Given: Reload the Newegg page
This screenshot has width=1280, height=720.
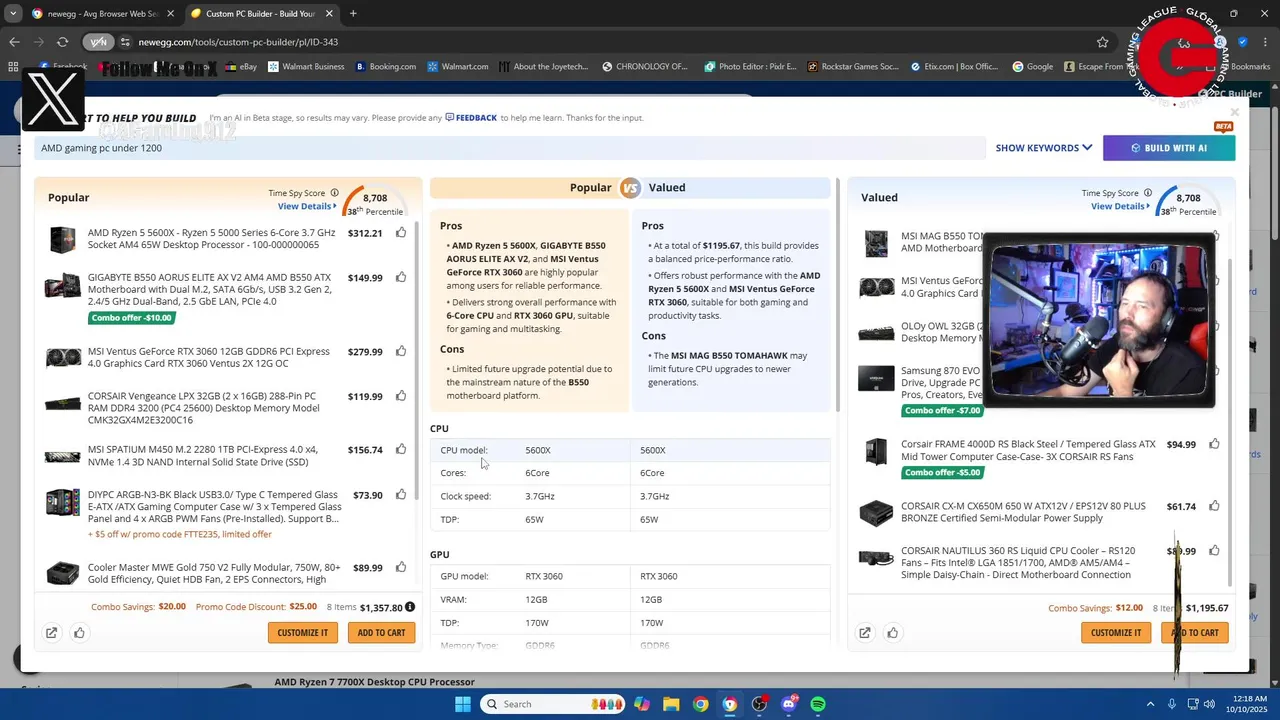Looking at the screenshot, I should pyautogui.click(x=62, y=42).
